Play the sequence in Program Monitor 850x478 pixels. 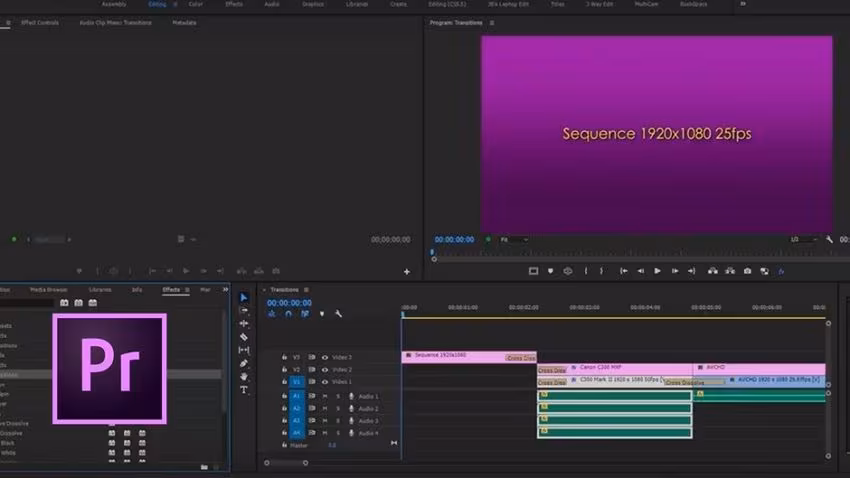click(x=657, y=271)
